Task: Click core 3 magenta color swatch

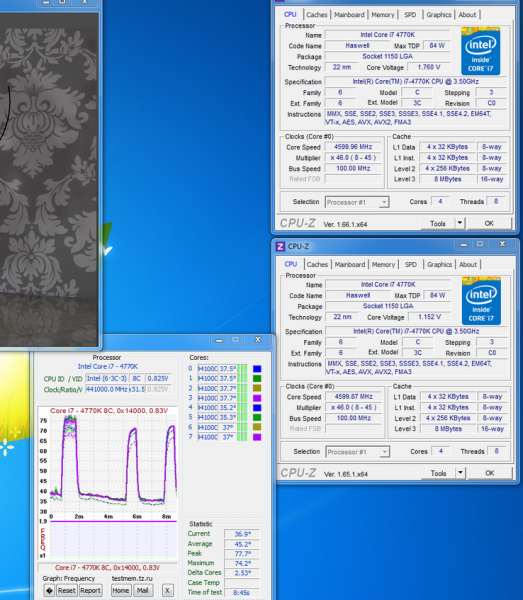Action: coord(257,398)
